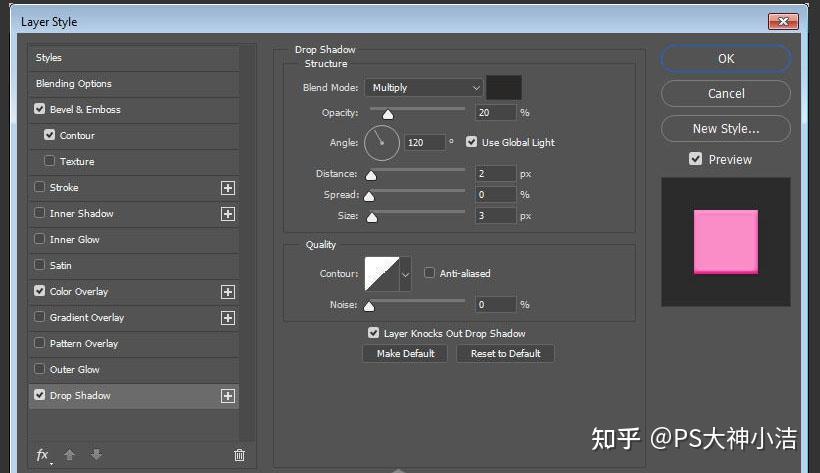This screenshot has height=473, width=820.
Task: Enable the Anti-aliased checkbox
Action: [429, 273]
